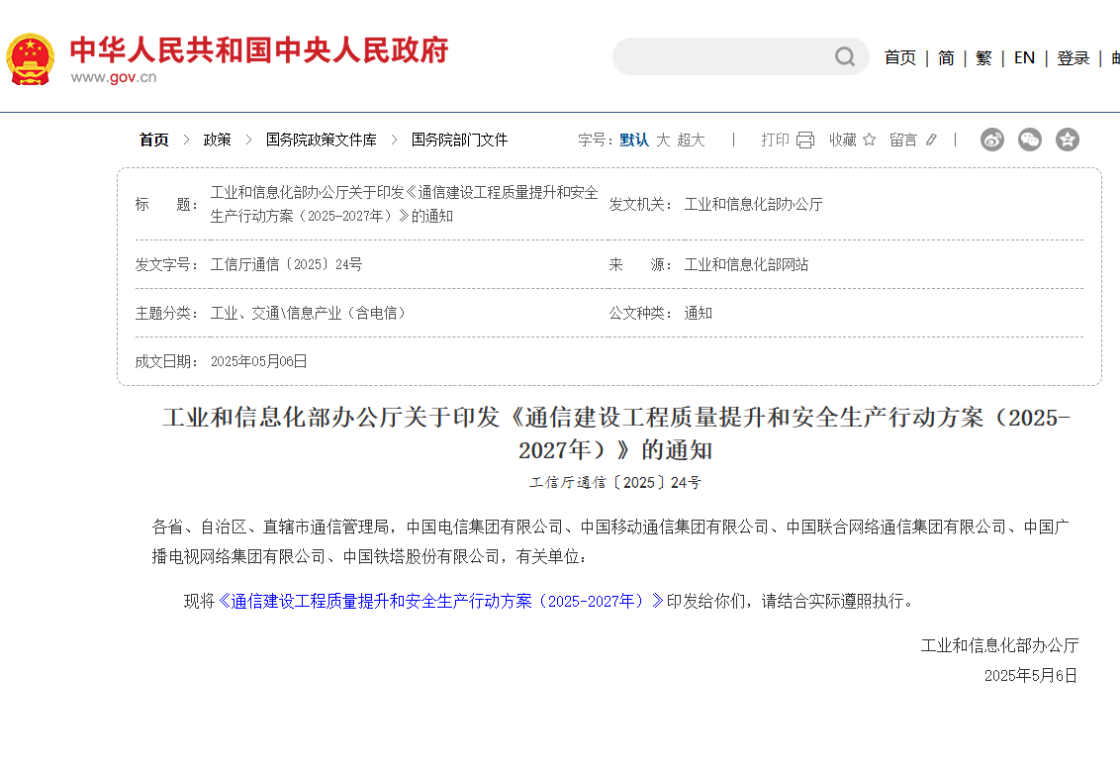Click the national emblem logo
Screen dimensions: 1120x767
(31, 60)
